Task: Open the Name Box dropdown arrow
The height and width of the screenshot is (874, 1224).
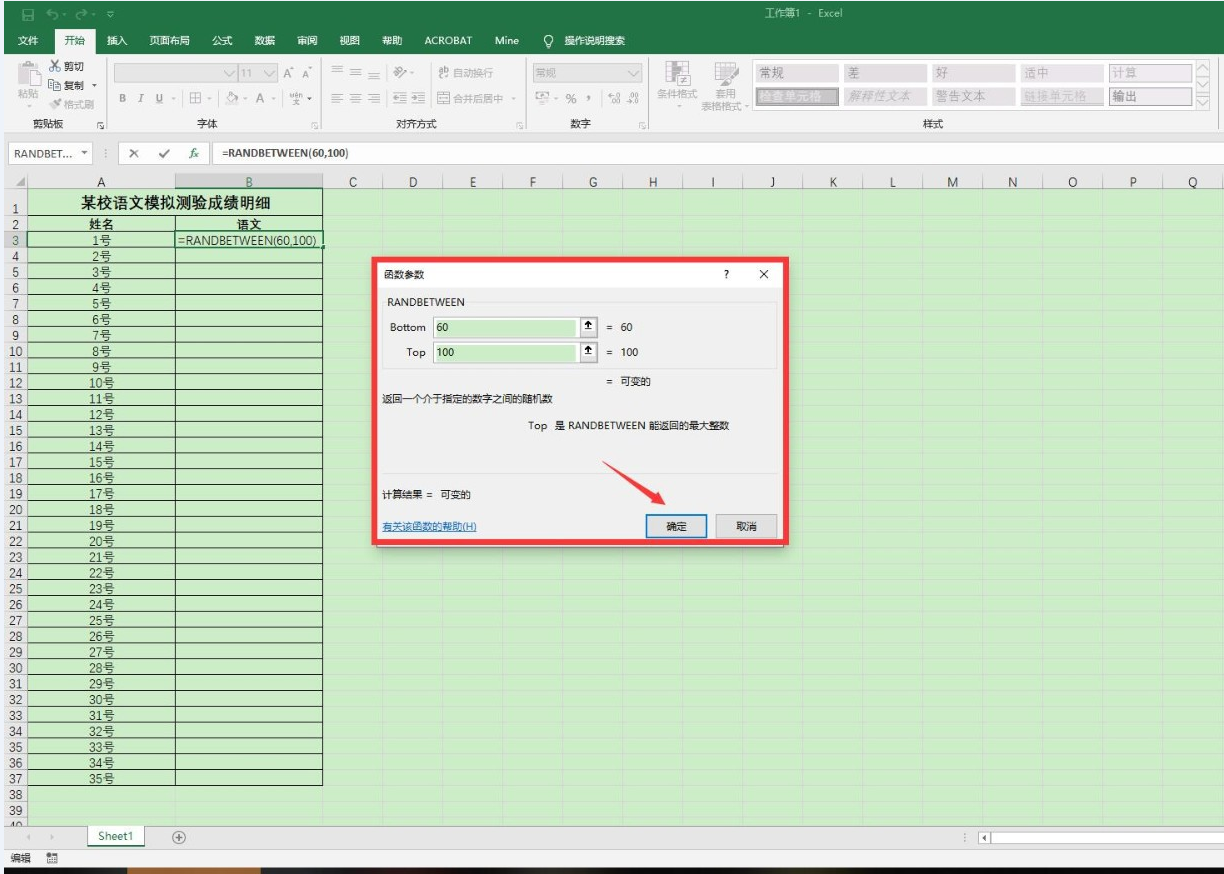Action: click(84, 153)
